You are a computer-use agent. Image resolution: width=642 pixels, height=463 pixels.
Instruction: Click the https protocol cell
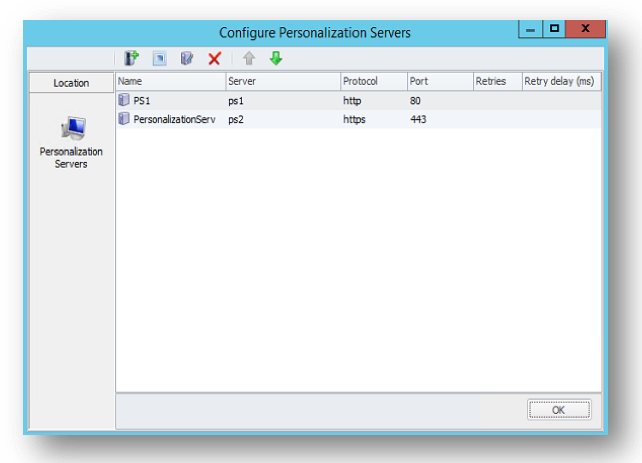click(354, 120)
